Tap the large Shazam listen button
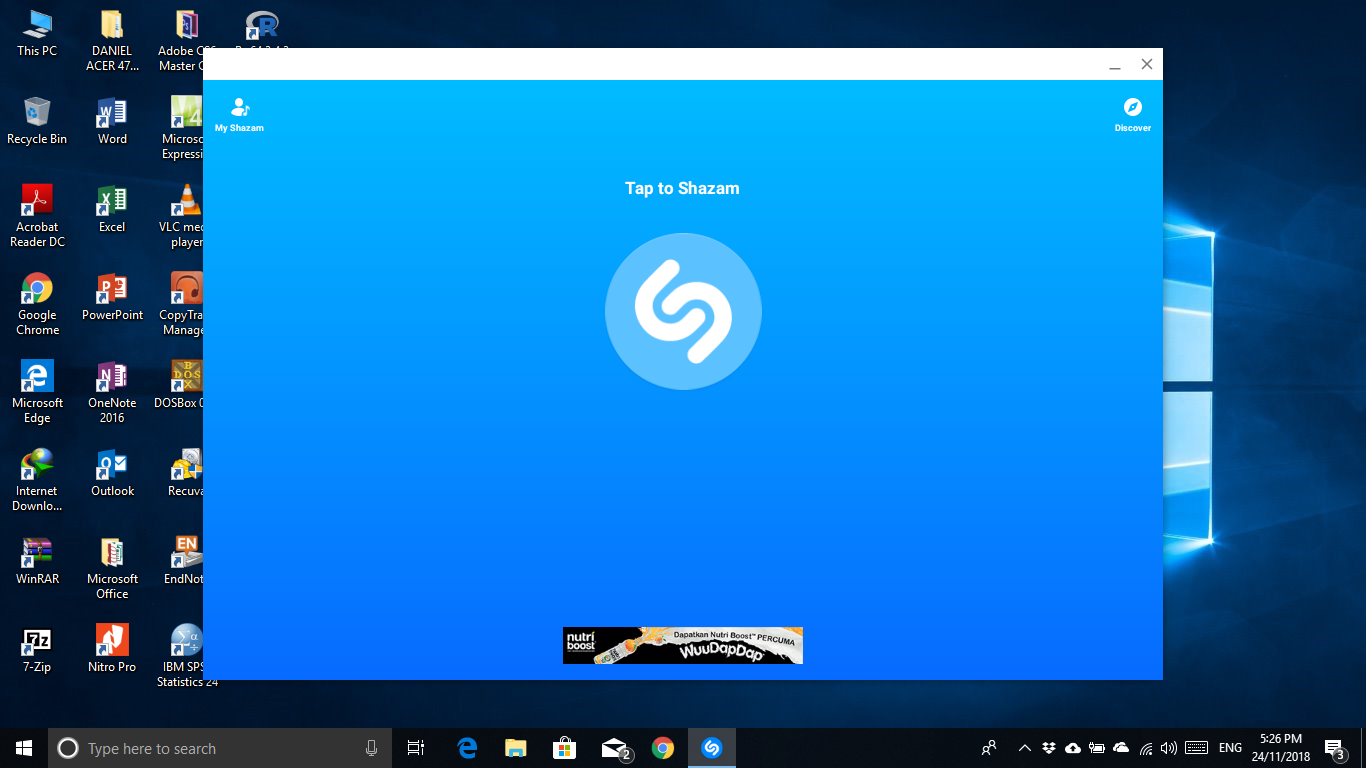Viewport: 1366px width, 768px height. point(683,312)
